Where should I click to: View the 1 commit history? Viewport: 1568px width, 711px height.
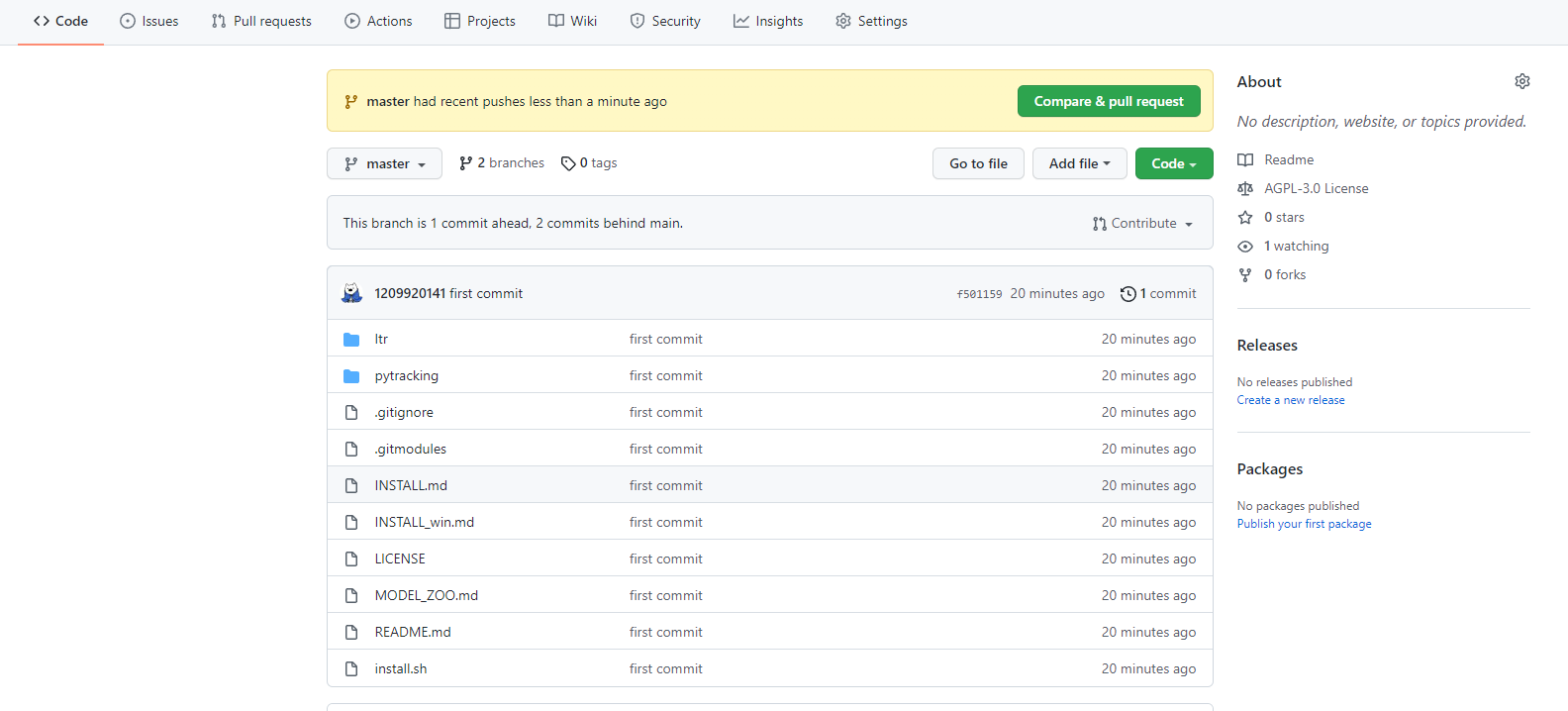1158,293
